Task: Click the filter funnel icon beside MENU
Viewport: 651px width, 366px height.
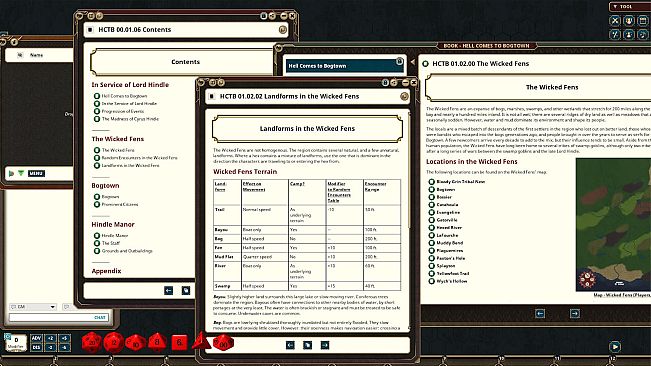Action: (21, 173)
